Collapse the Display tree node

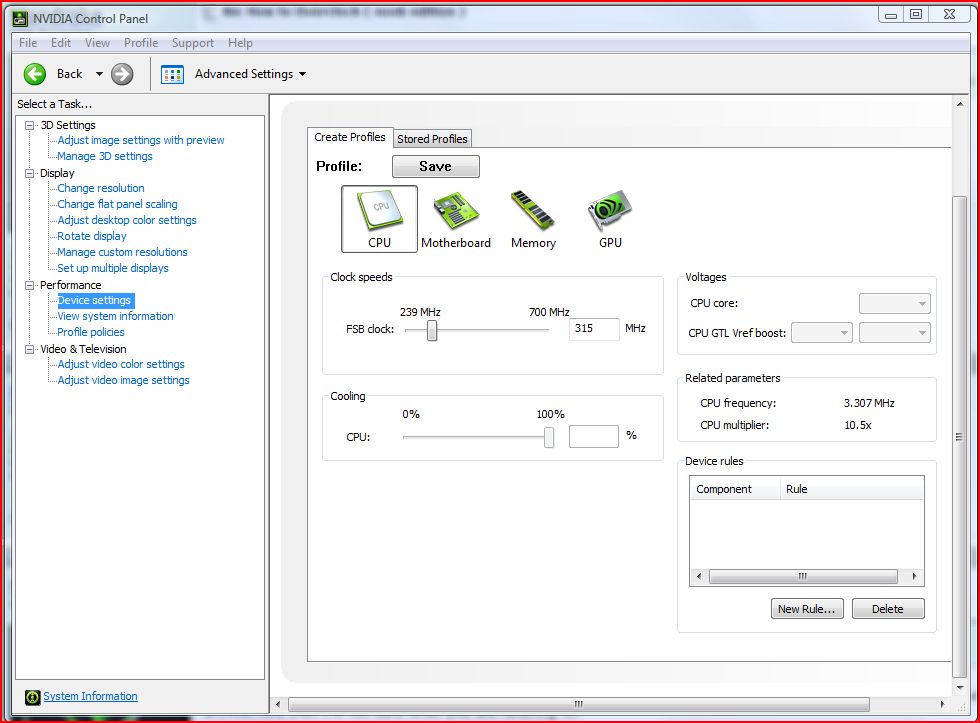(x=29, y=173)
